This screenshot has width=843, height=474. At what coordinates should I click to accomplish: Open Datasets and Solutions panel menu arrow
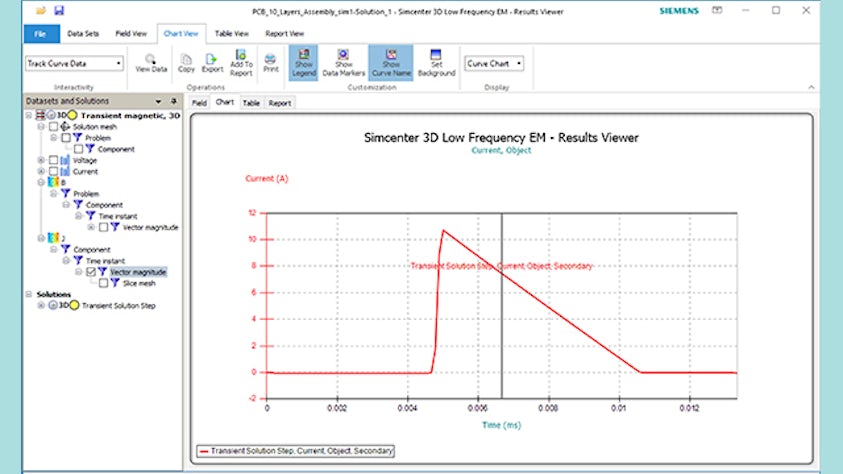(158, 101)
